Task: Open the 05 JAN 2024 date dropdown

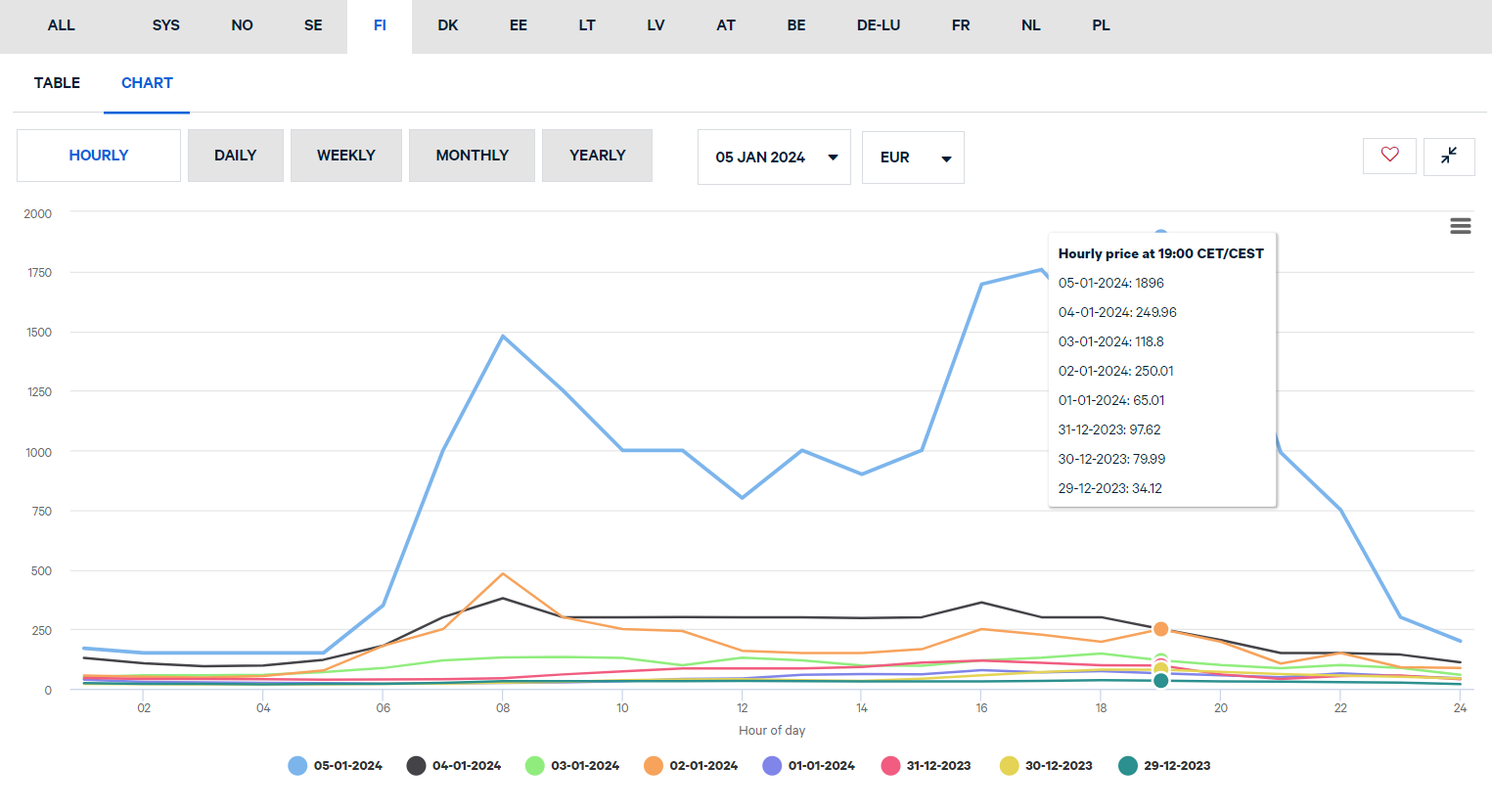Action: [774, 158]
